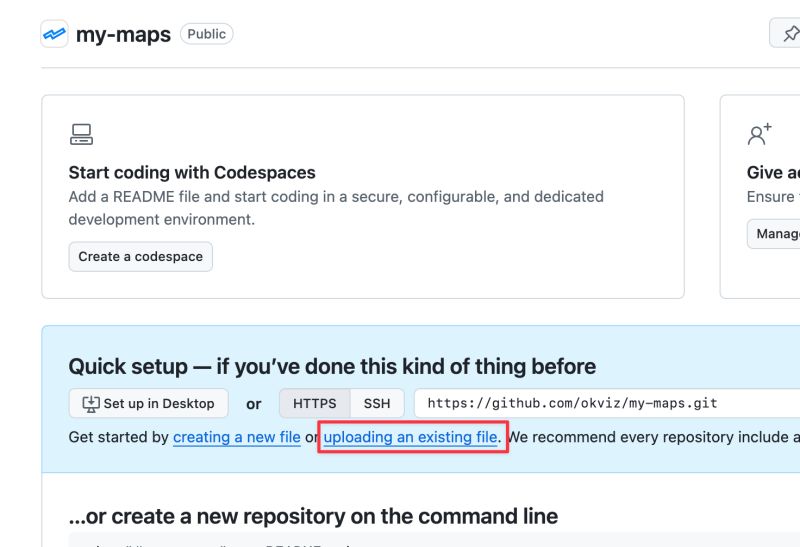Image resolution: width=800 pixels, height=547 pixels.
Task: Click the repository URL input field
Action: (x=607, y=404)
